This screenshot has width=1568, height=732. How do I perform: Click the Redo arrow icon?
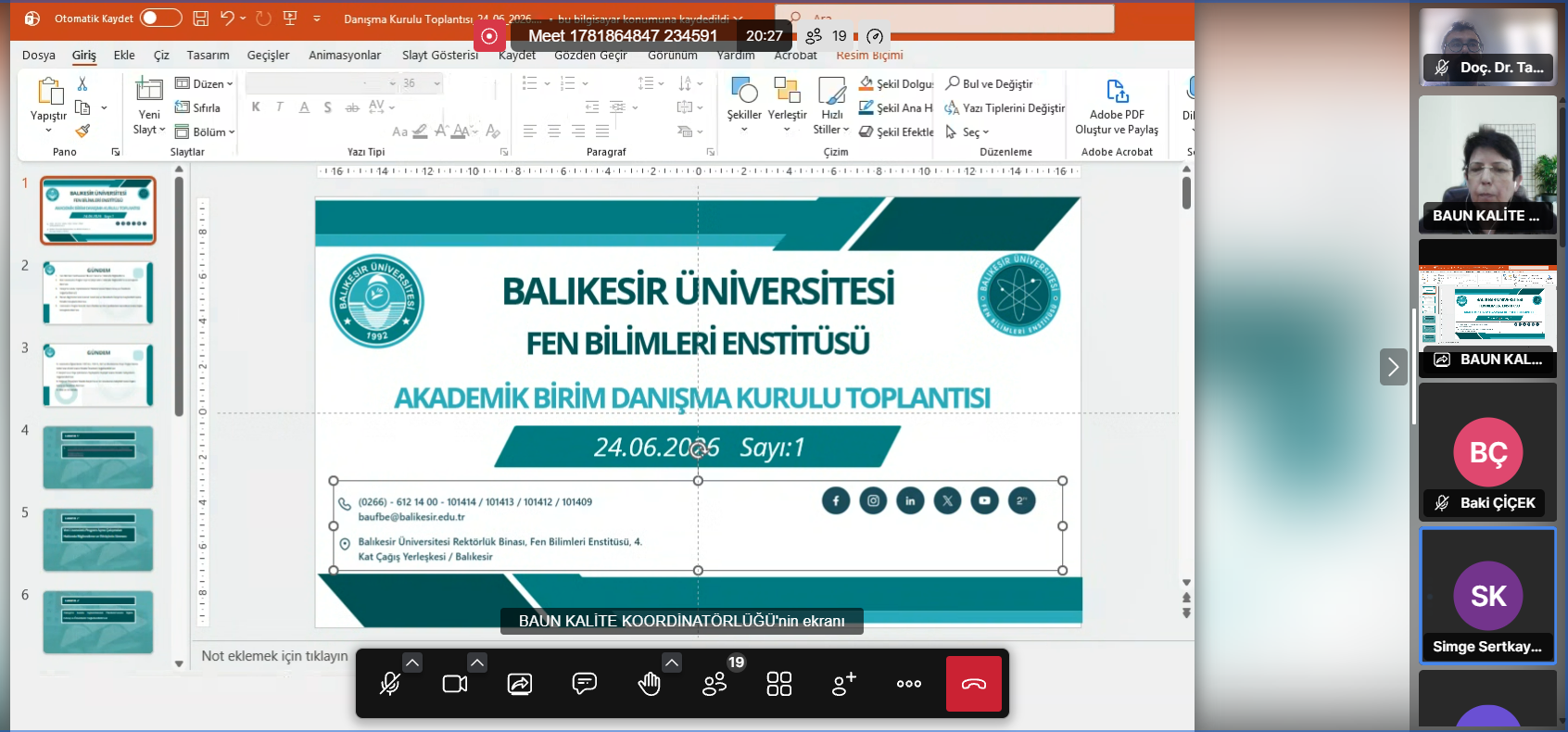(x=263, y=18)
